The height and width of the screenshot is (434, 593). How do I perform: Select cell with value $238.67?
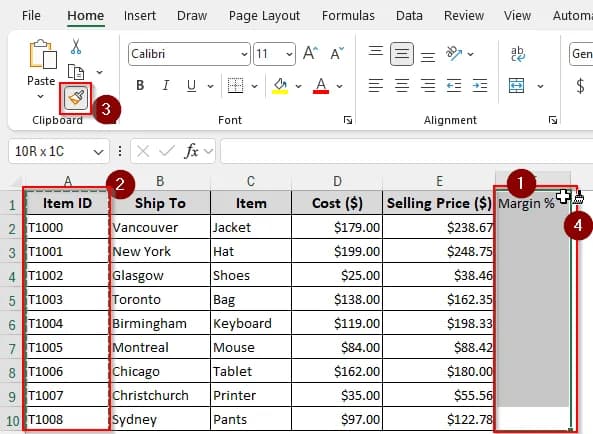(439, 227)
